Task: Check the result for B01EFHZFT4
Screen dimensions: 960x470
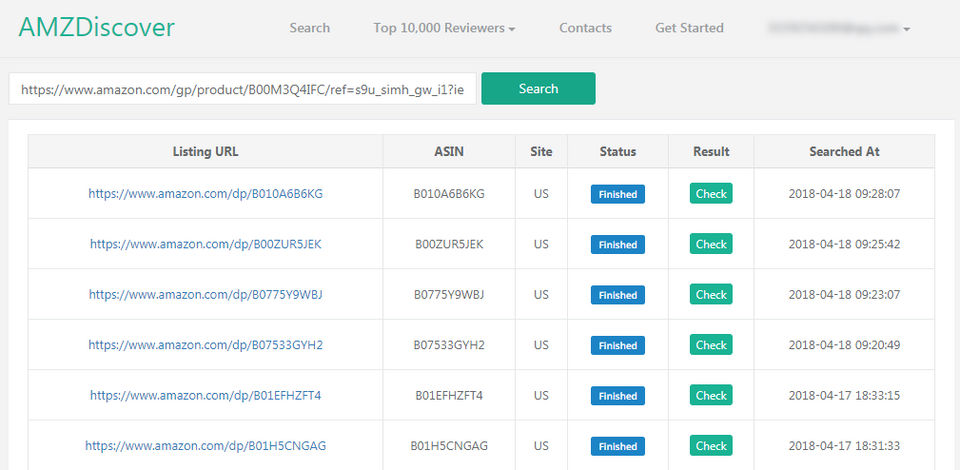Action: [x=711, y=395]
